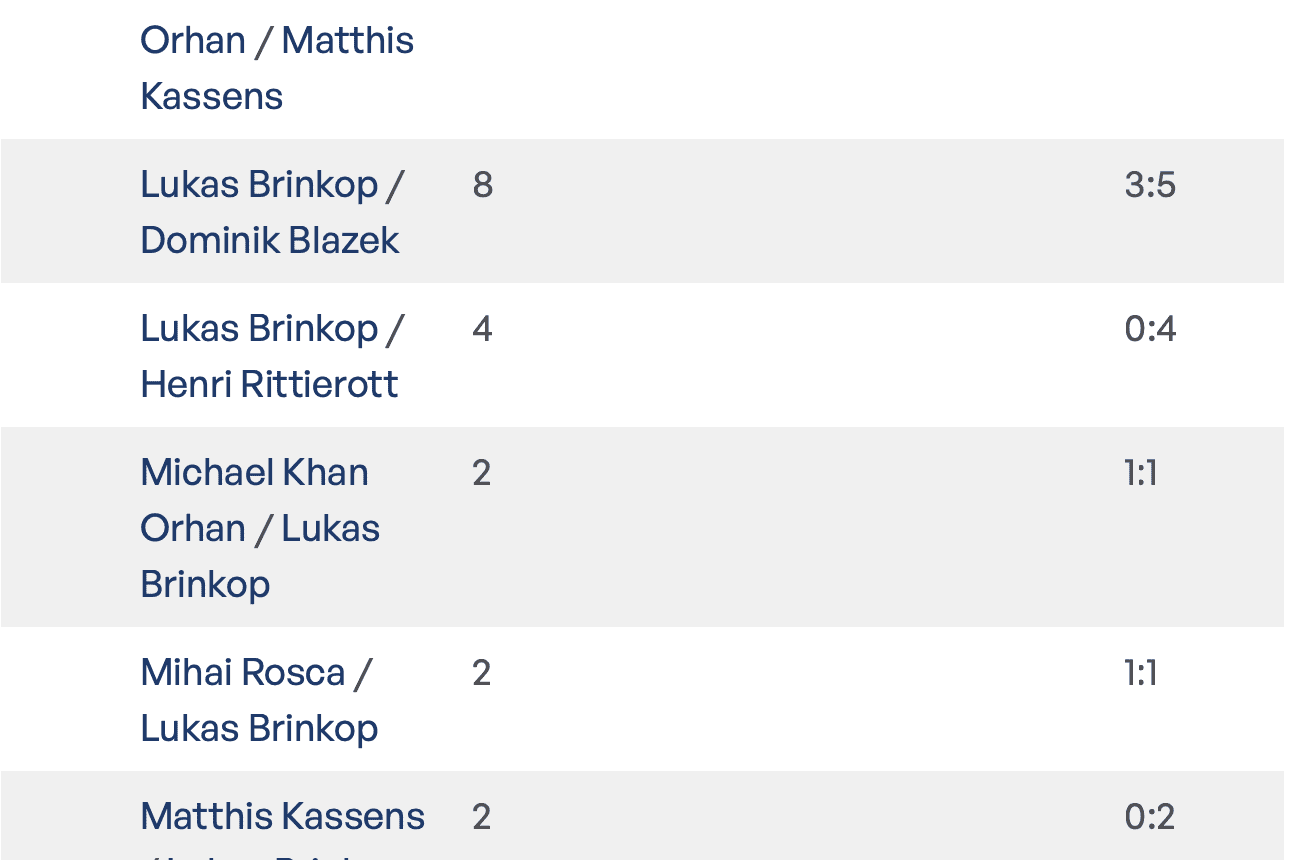Viewport: 1290px width, 860px height.
Task: Click count 2 in Michael Khan Orhan row
Action: pos(482,473)
